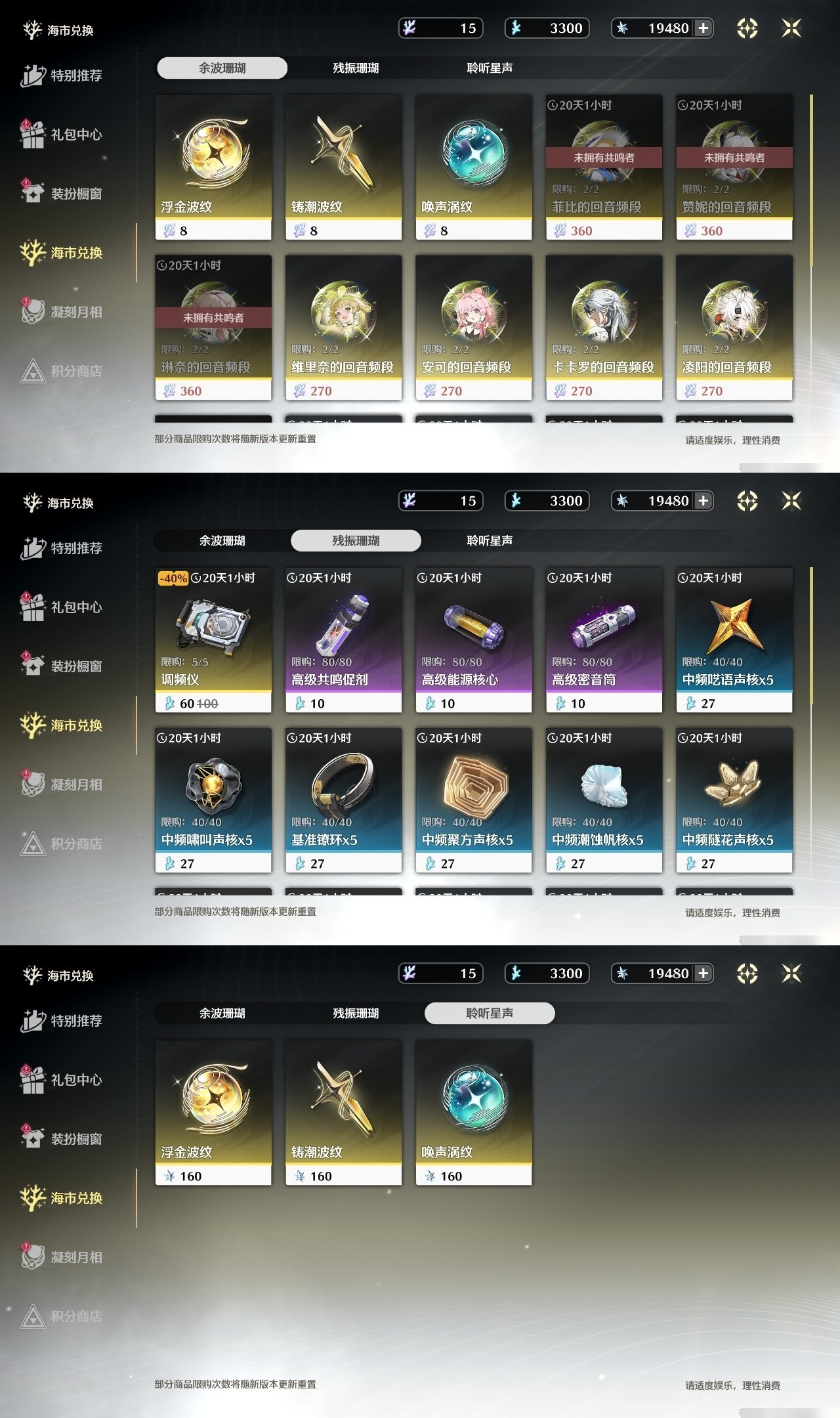Choose the 高级能源核心 capsule item

coord(474,640)
